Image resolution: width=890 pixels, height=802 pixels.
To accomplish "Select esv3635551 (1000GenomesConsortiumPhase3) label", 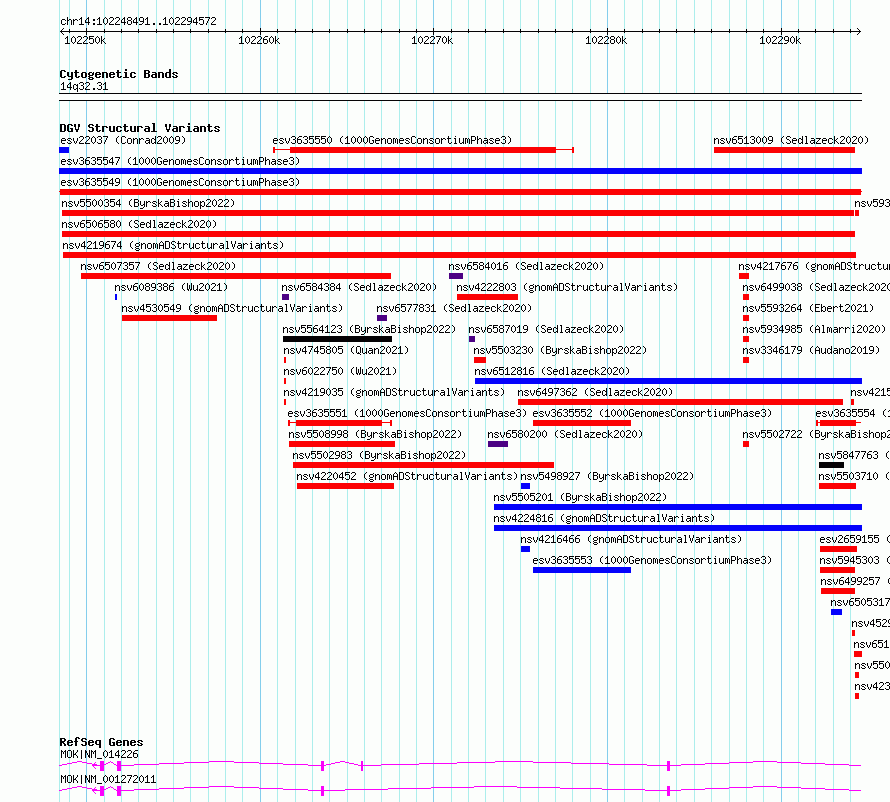I will [407, 413].
